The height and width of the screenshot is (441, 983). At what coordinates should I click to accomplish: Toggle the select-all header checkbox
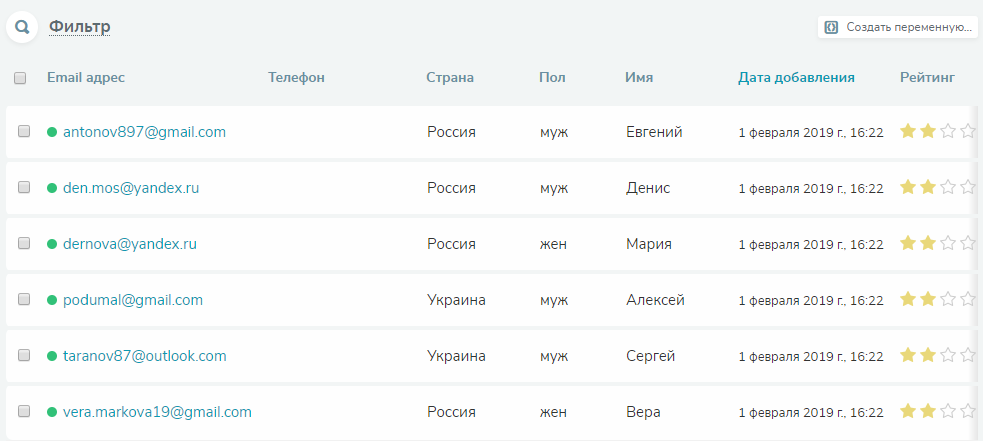pos(20,78)
